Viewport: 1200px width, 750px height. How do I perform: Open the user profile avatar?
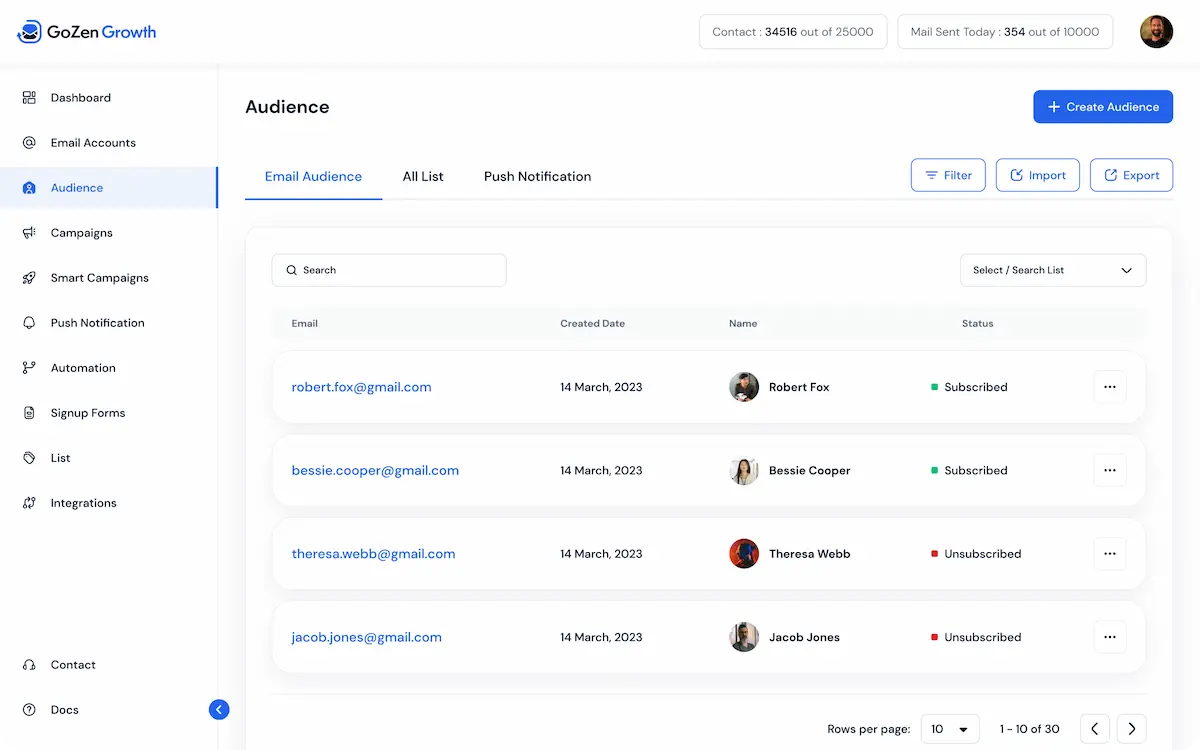pos(1156,32)
